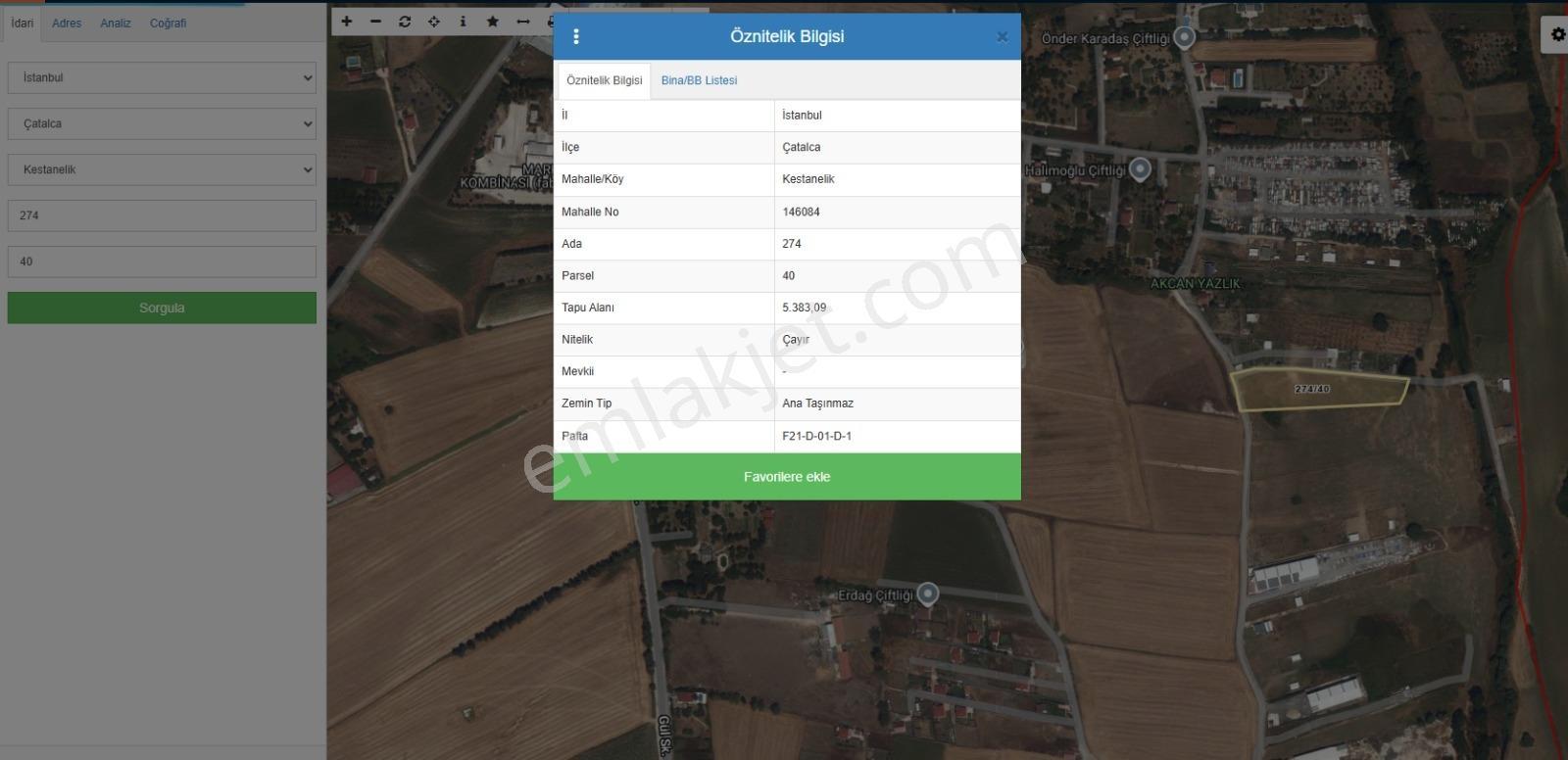Expand the İstanbul province dropdown

click(162, 77)
